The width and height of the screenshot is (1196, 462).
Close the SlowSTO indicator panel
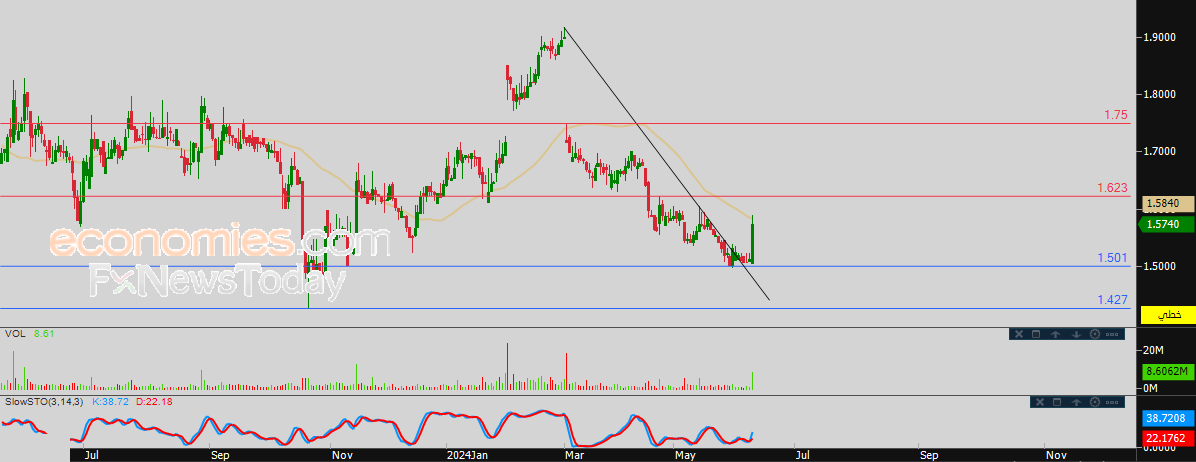pos(1038,402)
